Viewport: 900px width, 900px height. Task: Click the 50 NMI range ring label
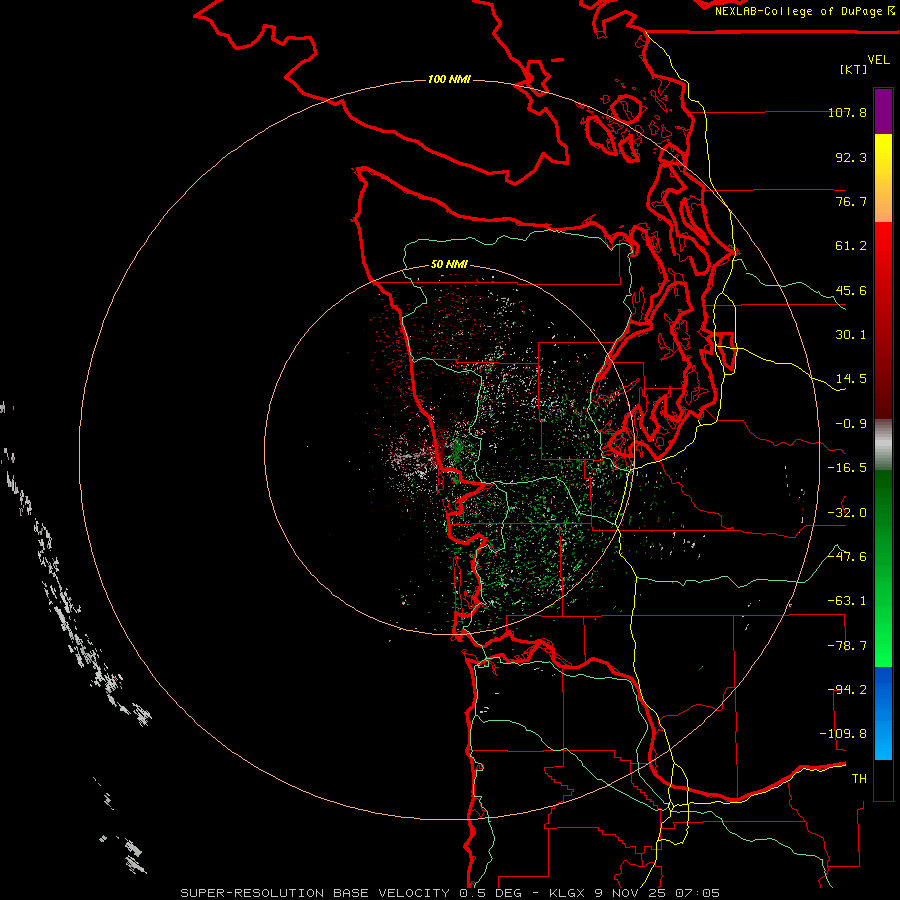pos(449,265)
